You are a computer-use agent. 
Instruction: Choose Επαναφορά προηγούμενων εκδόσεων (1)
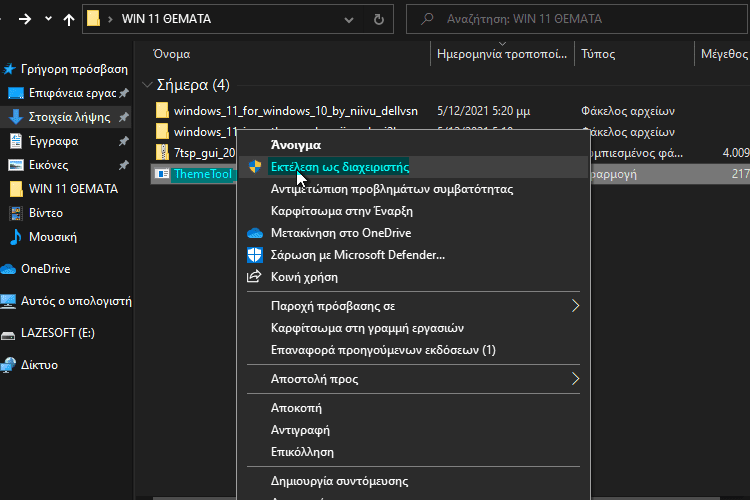click(x=383, y=350)
